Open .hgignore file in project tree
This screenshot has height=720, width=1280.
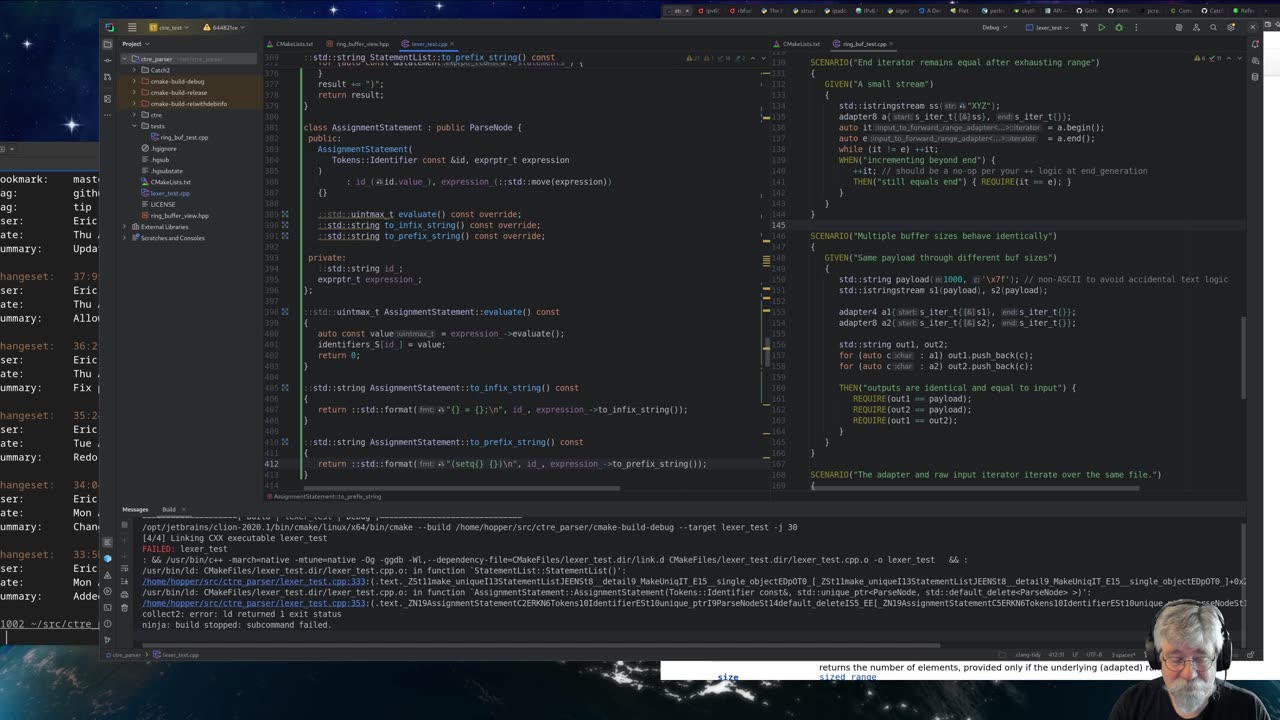(x=157, y=148)
